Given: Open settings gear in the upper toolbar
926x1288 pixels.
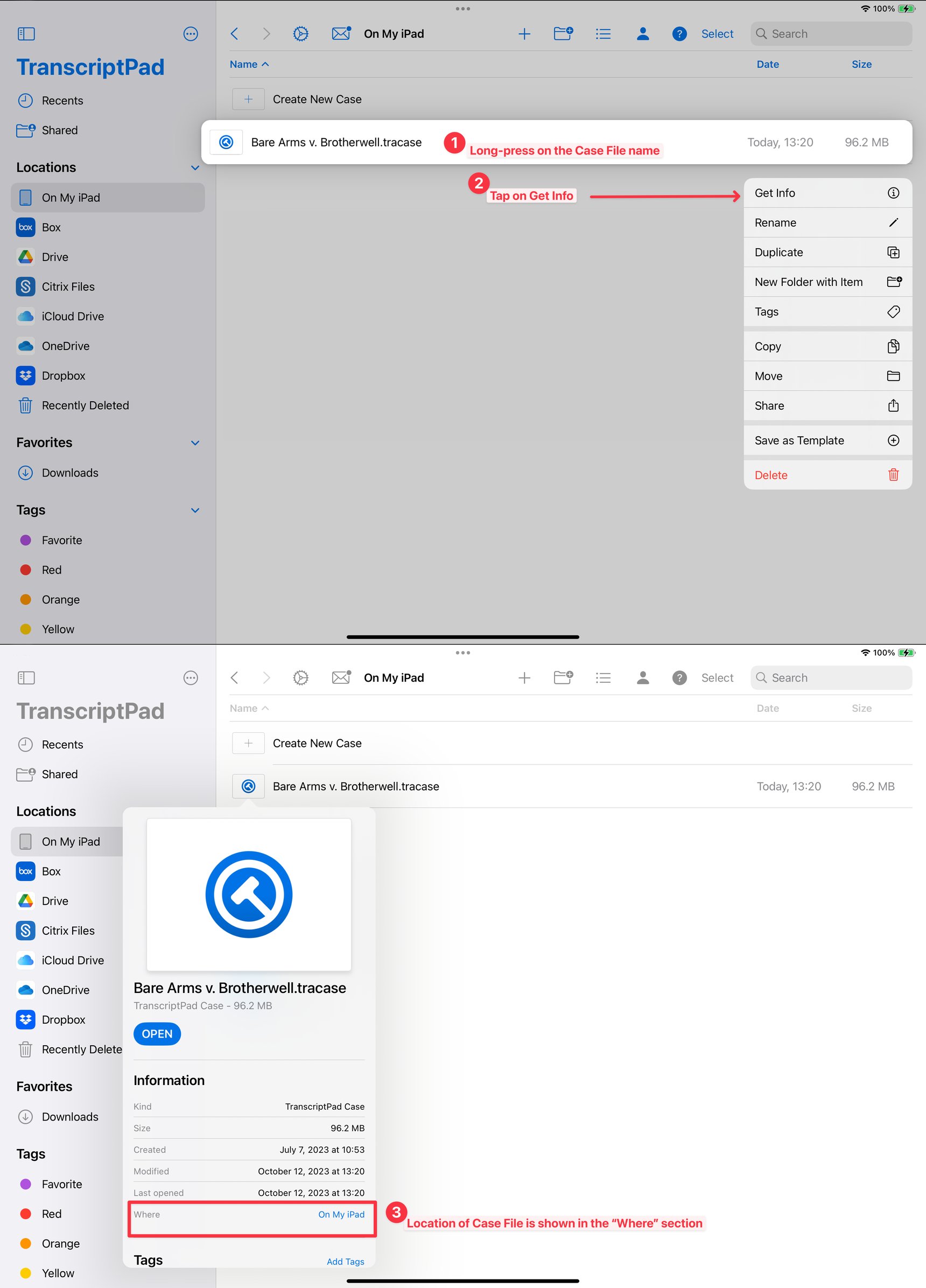Looking at the screenshot, I should coord(300,34).
